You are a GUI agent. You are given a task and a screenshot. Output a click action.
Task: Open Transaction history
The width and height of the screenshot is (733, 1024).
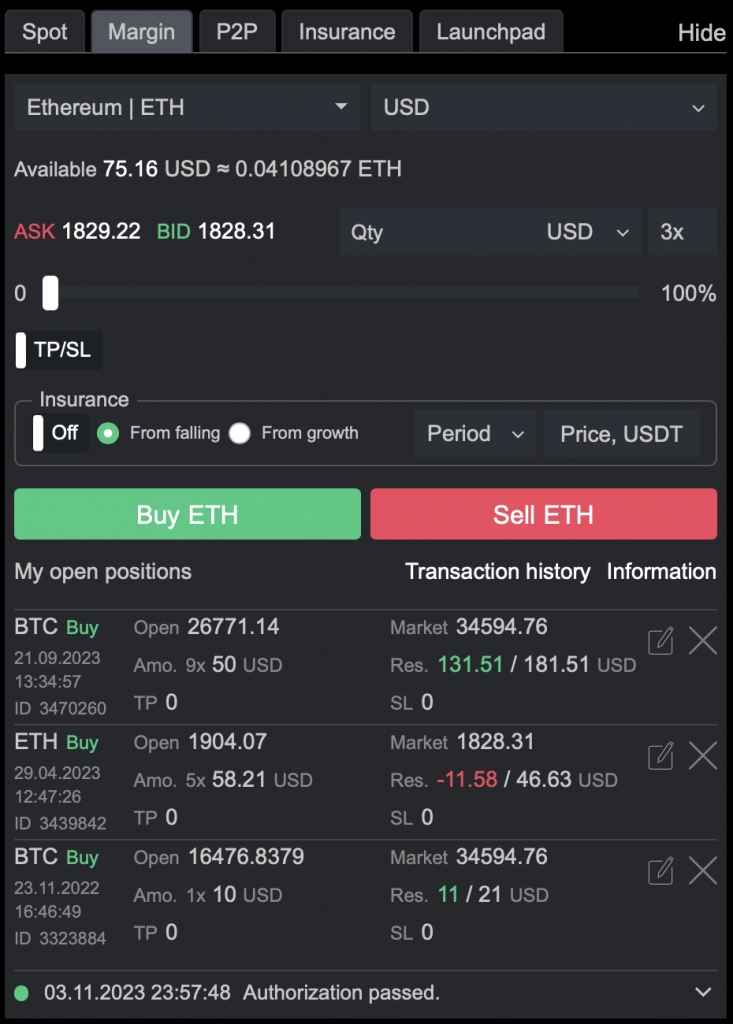pos(498,571)
